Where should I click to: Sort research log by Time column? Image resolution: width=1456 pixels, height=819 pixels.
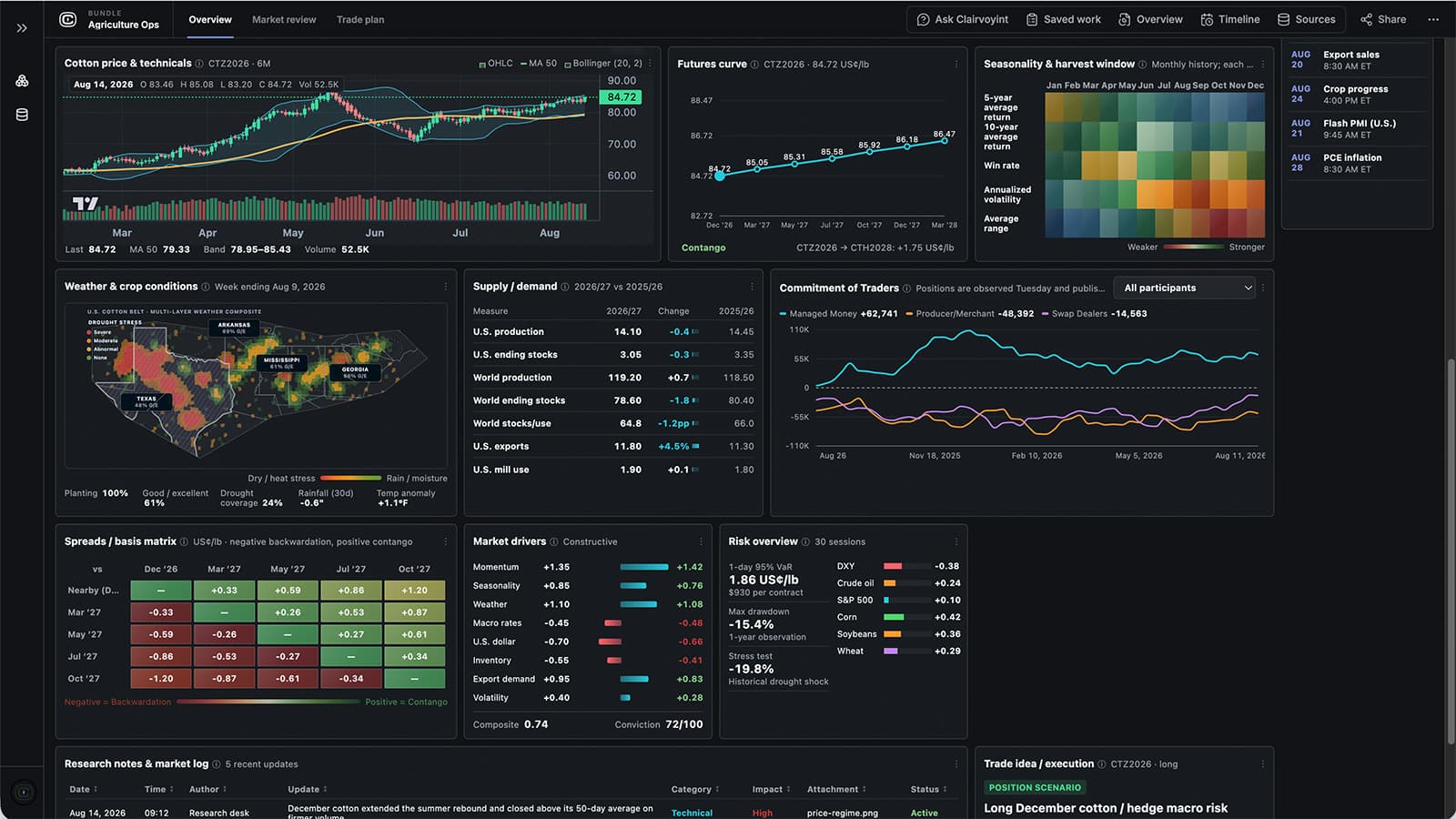pyautogui.click(x=158, y=789)
